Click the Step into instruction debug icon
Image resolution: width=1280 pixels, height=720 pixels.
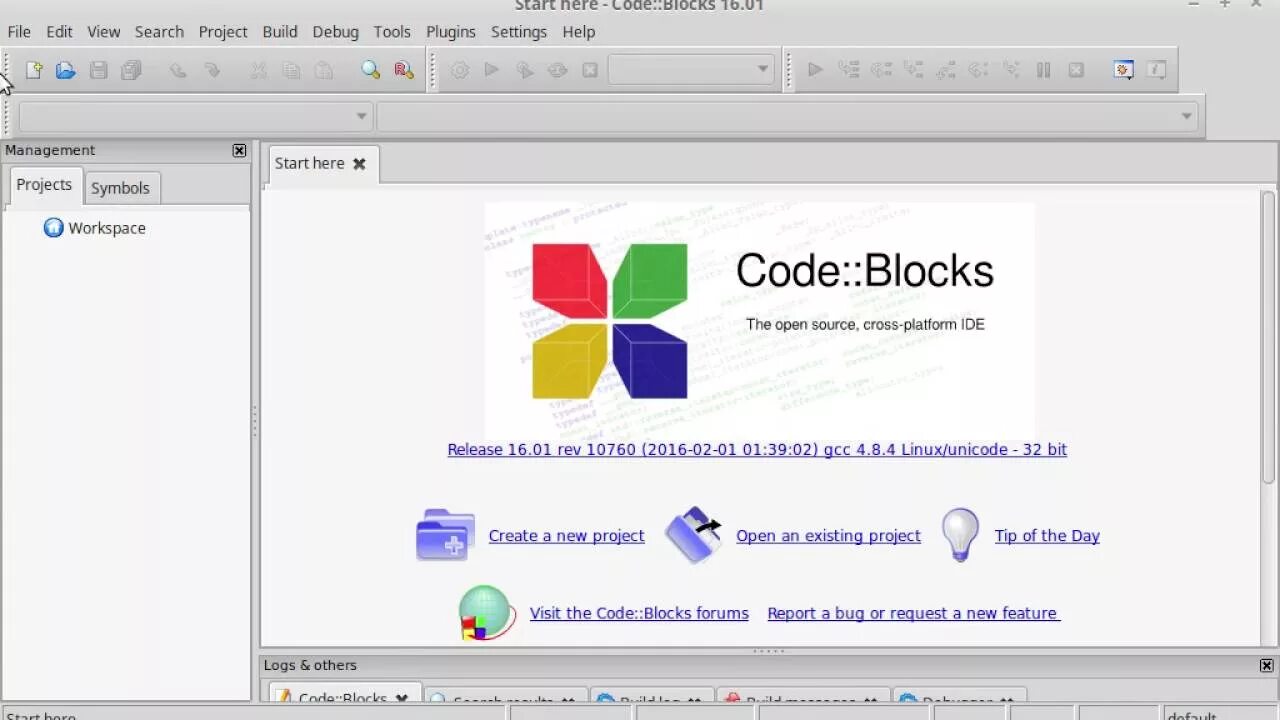tap(1011, 70)
